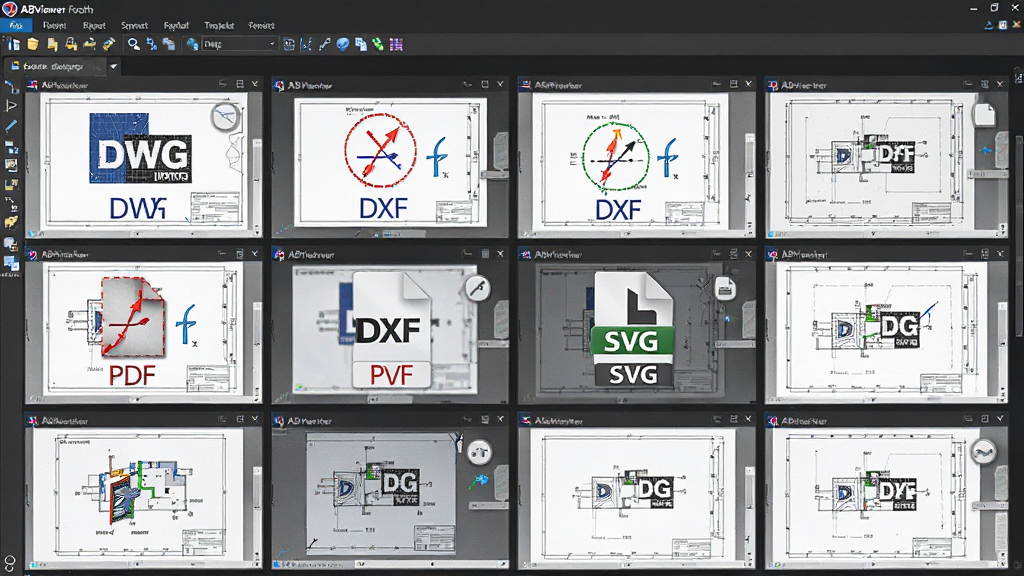Click the printer icon on SVG window

(724, 288)
